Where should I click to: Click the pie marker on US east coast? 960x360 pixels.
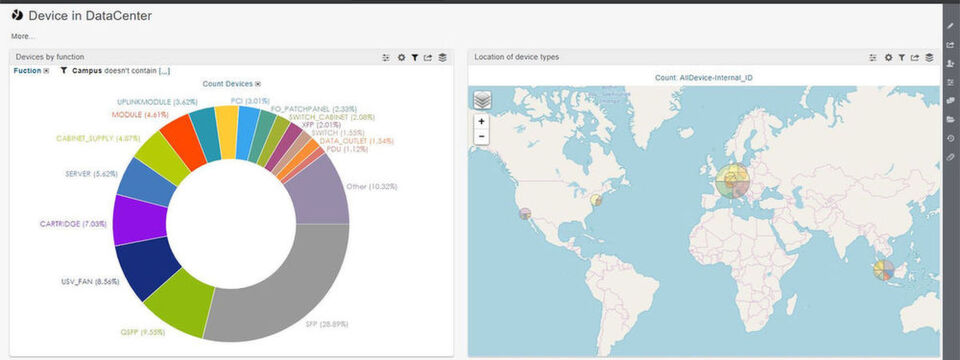point(596,200)
